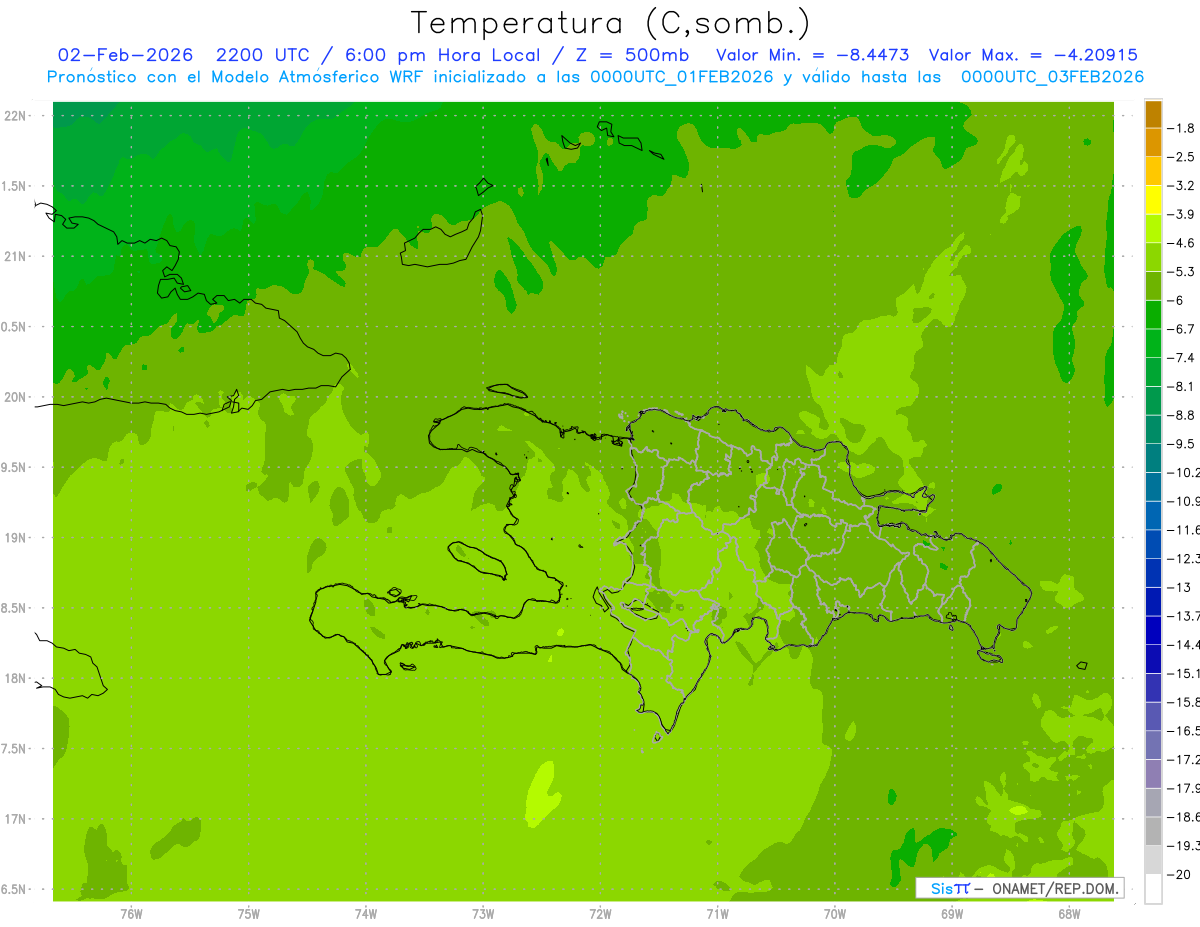This screenshot has width=1200, height=927.
Task: Click the -4.6 colorbar label
Action: (1181, 243)
